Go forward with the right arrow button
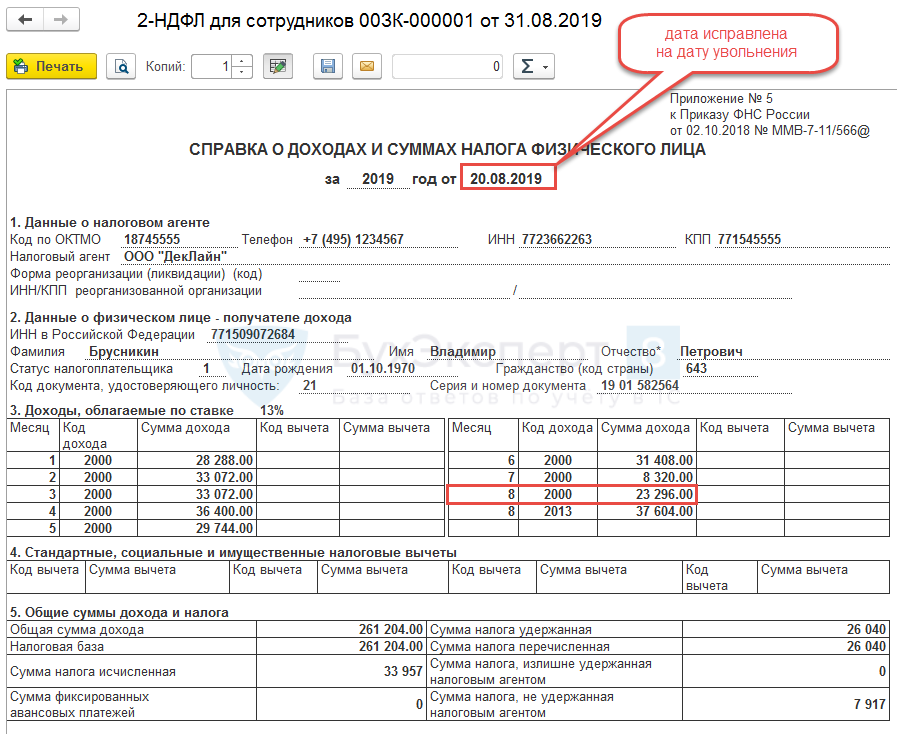The width and height of the screenshot is (897, 734). coord(61,20)
